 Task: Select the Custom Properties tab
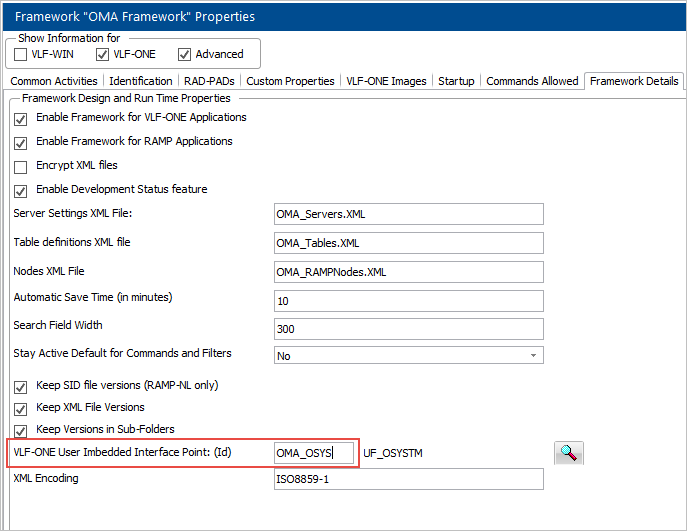(x=289, y=81)
